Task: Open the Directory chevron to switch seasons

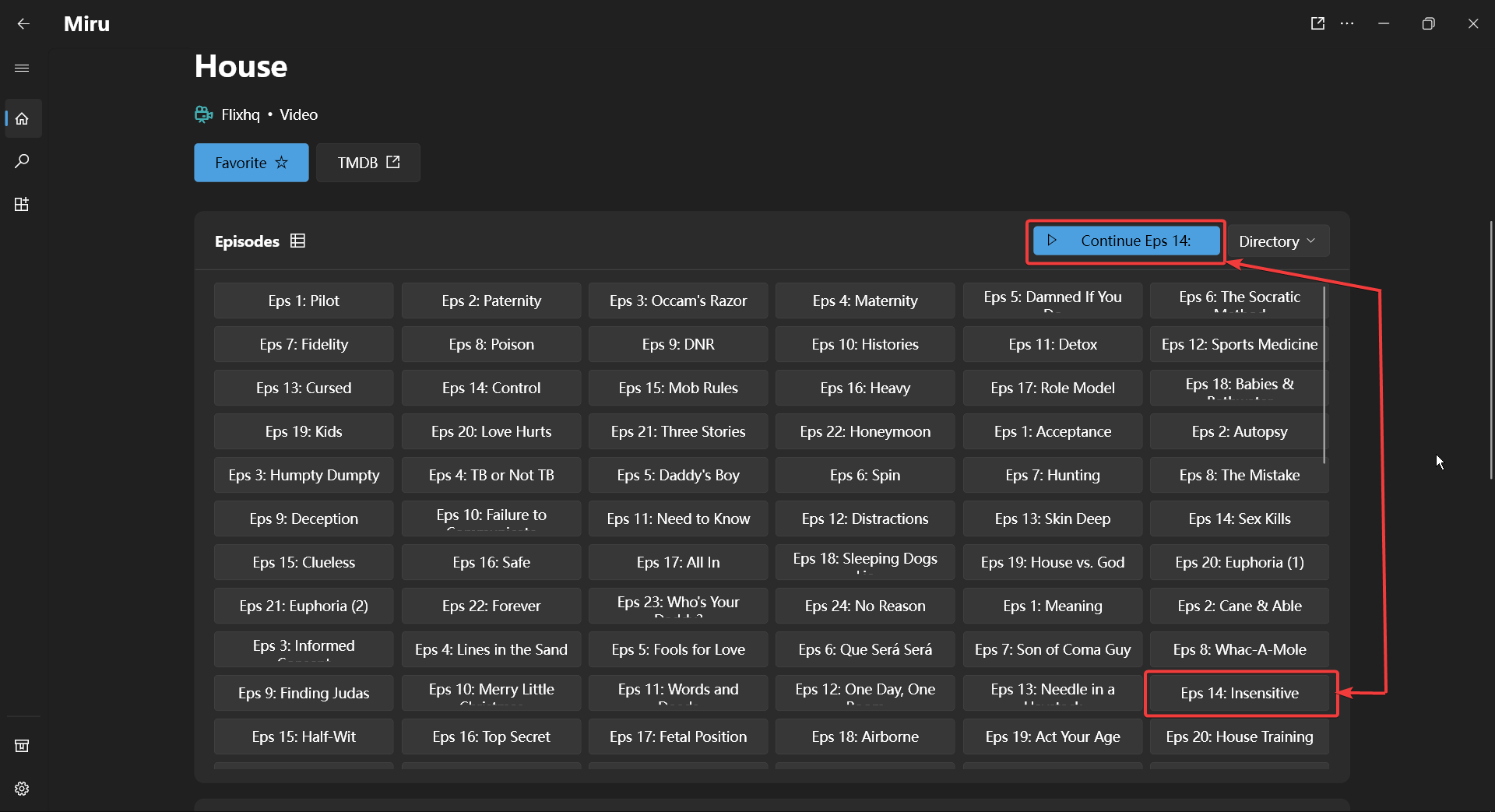Action: (1311, 241)
